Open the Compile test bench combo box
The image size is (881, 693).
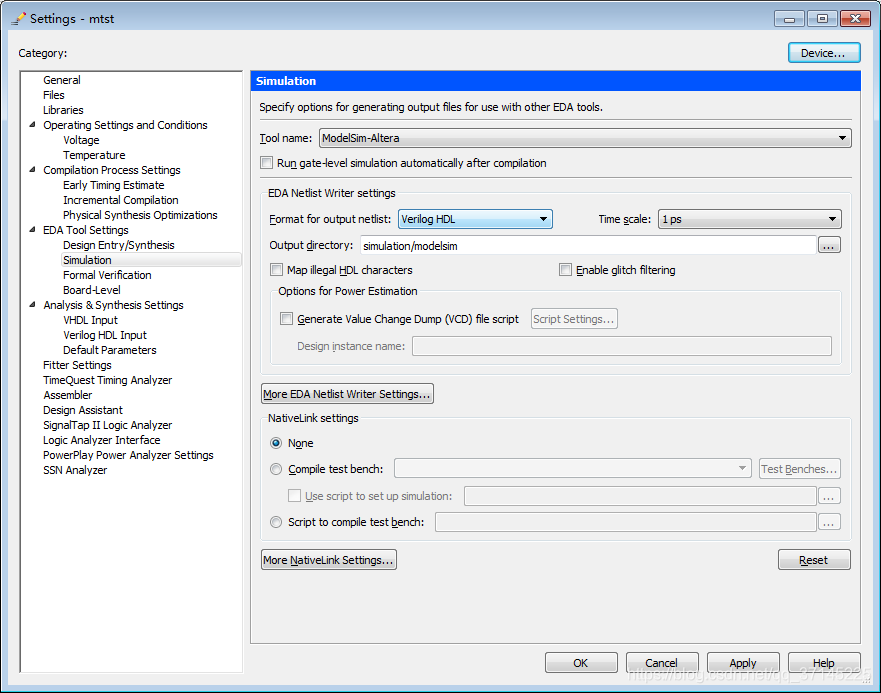click(x=573, y=468)
